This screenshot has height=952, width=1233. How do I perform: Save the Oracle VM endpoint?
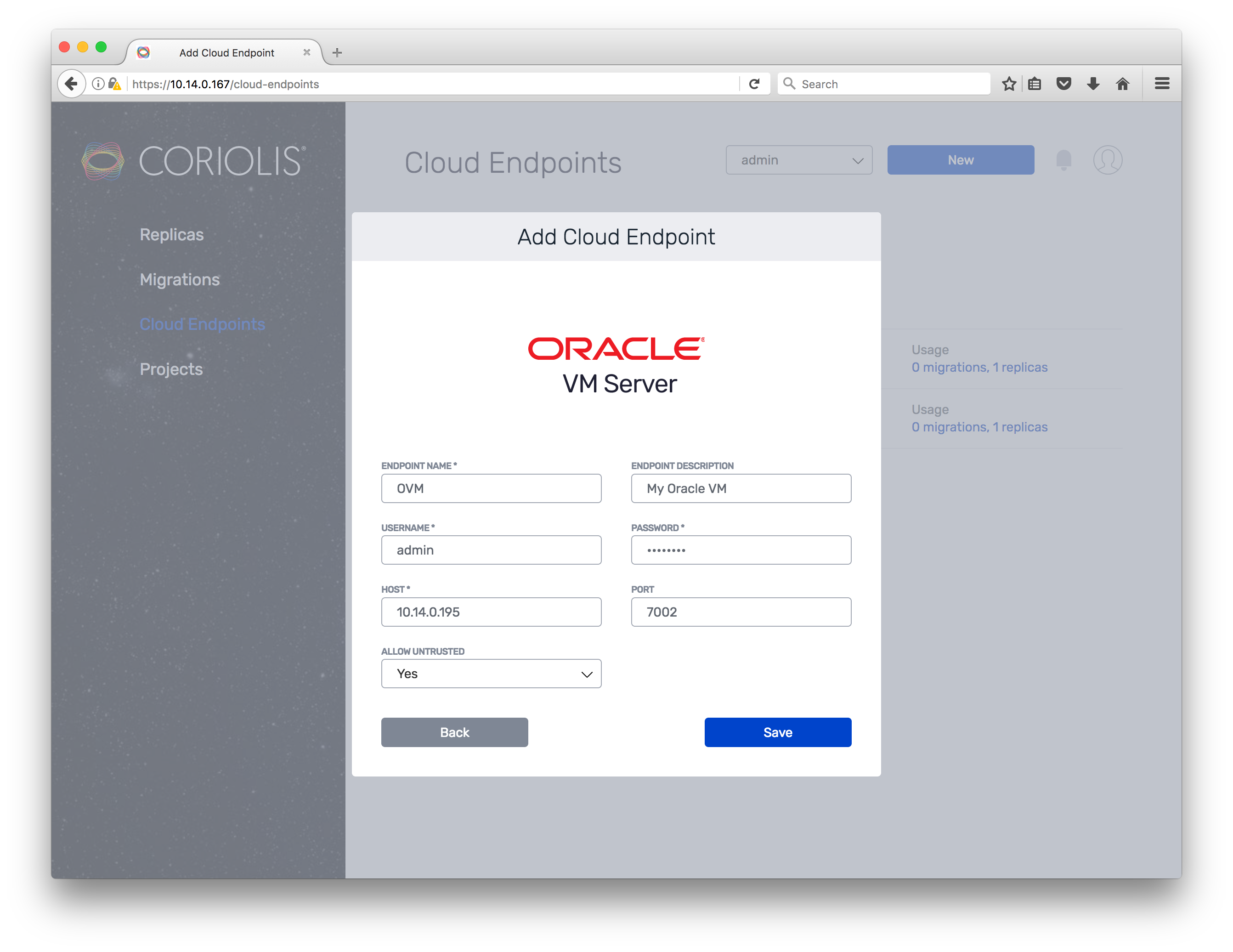click(x=777, y=732)
